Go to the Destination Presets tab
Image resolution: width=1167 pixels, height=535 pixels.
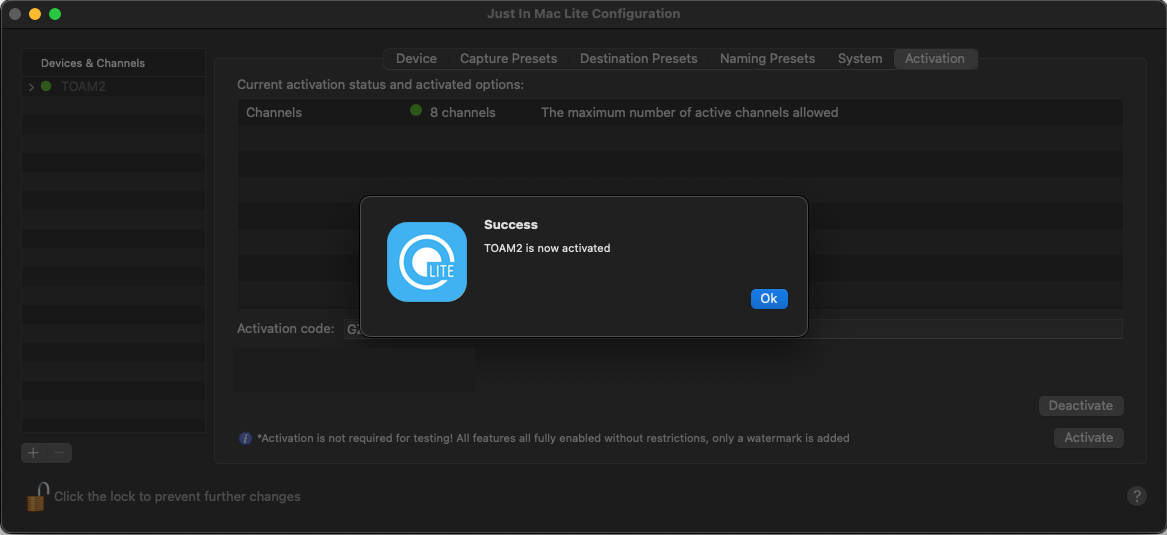click(638, 59)
